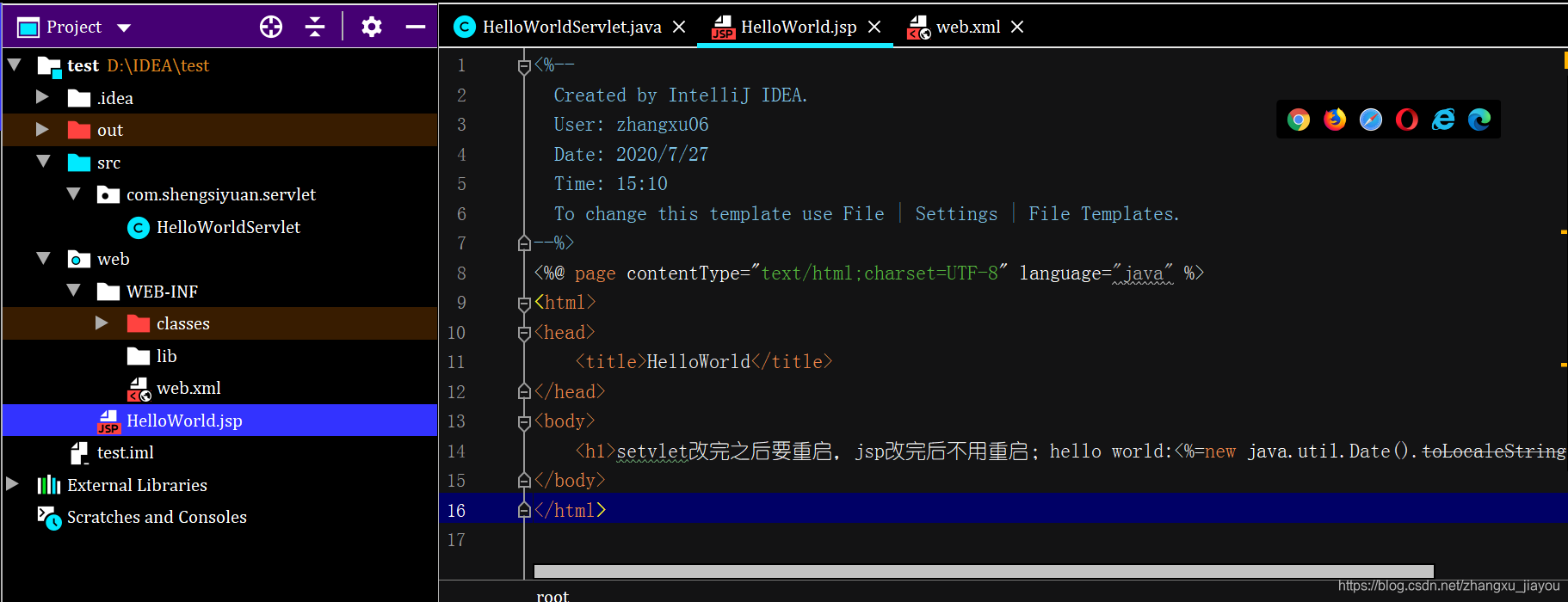
Task: Click the lib folder icon
Action: 139,356
